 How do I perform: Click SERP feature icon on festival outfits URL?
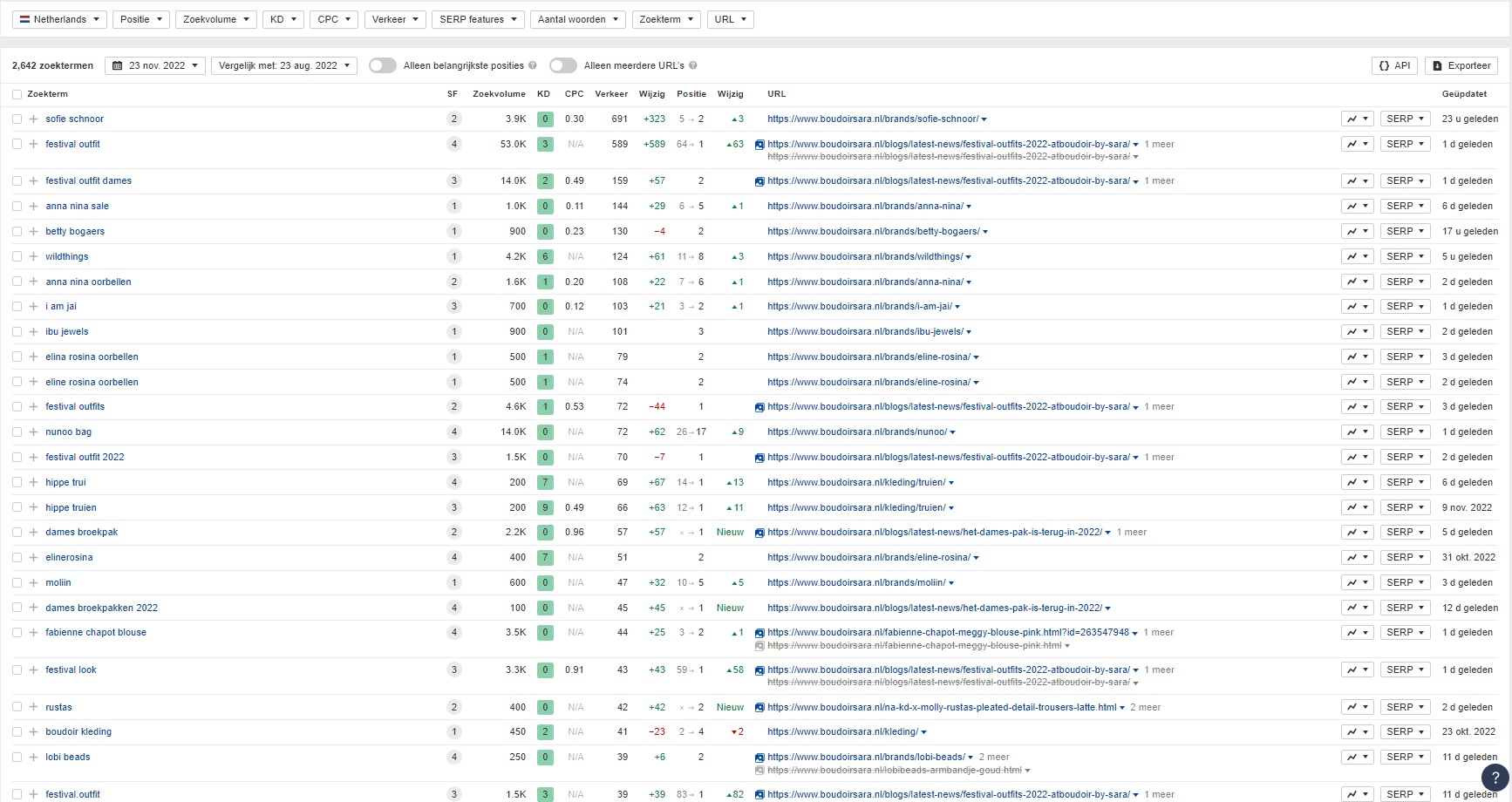point(759,407)
